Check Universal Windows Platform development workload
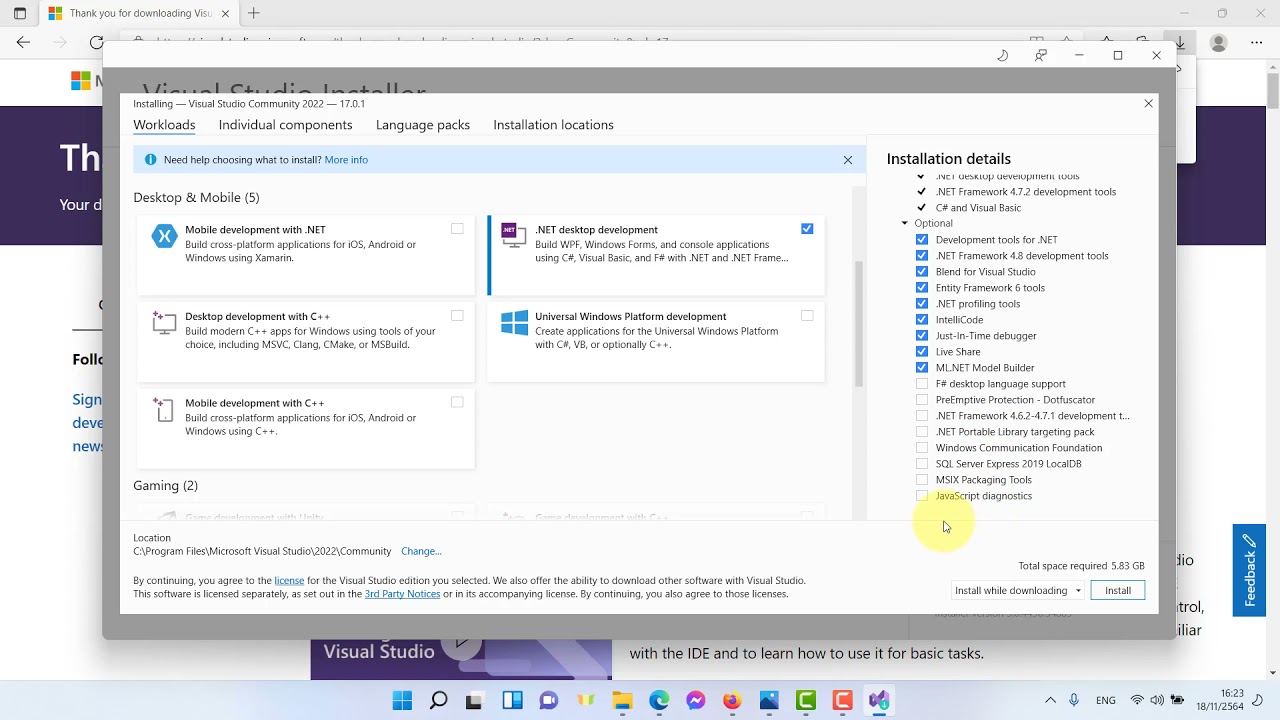The width and height of the screenshot is (1280, 720). (x=807, y=316)
